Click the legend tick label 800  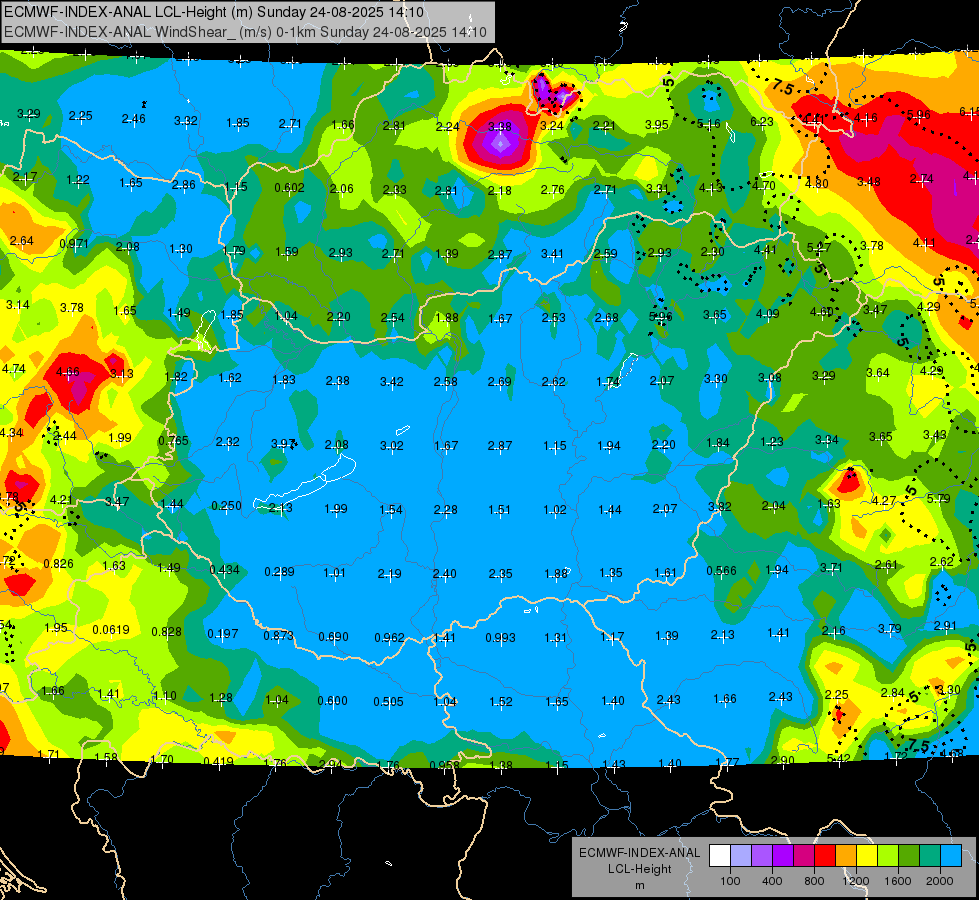coord(814,881)
